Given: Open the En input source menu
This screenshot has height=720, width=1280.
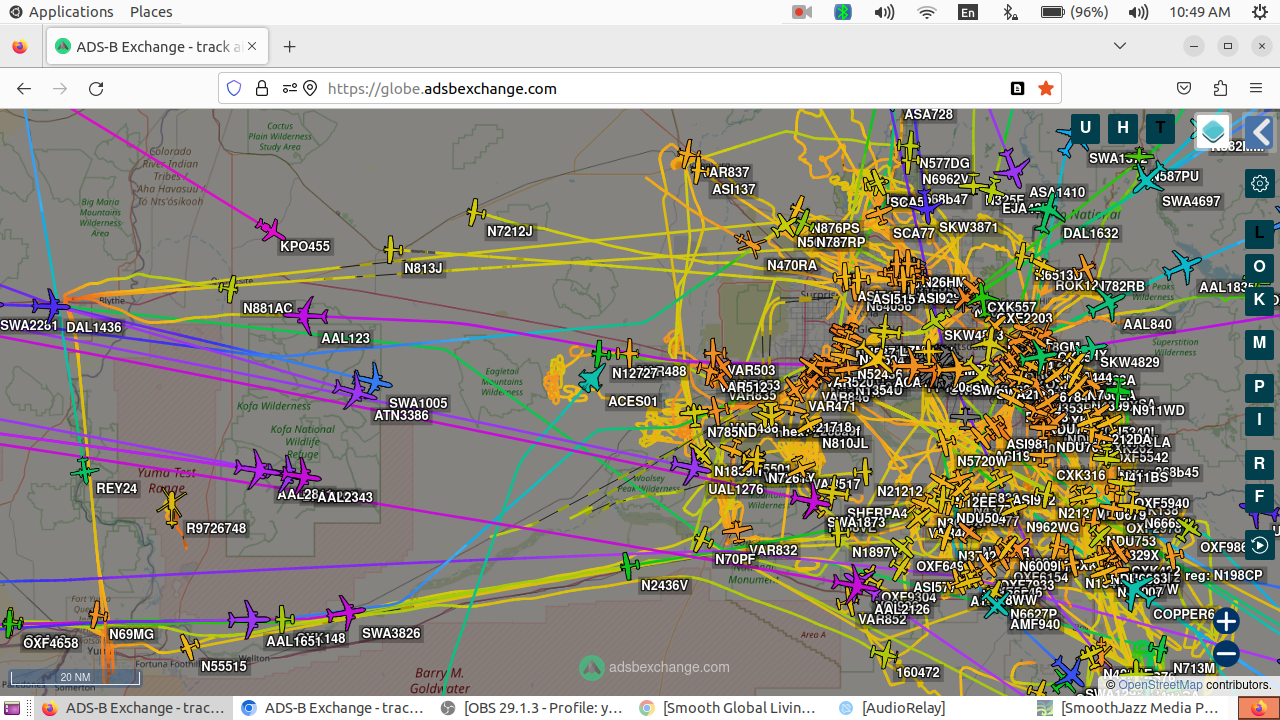Looking at the screenshot, I should pyautogui.click(x=967, y=12).
